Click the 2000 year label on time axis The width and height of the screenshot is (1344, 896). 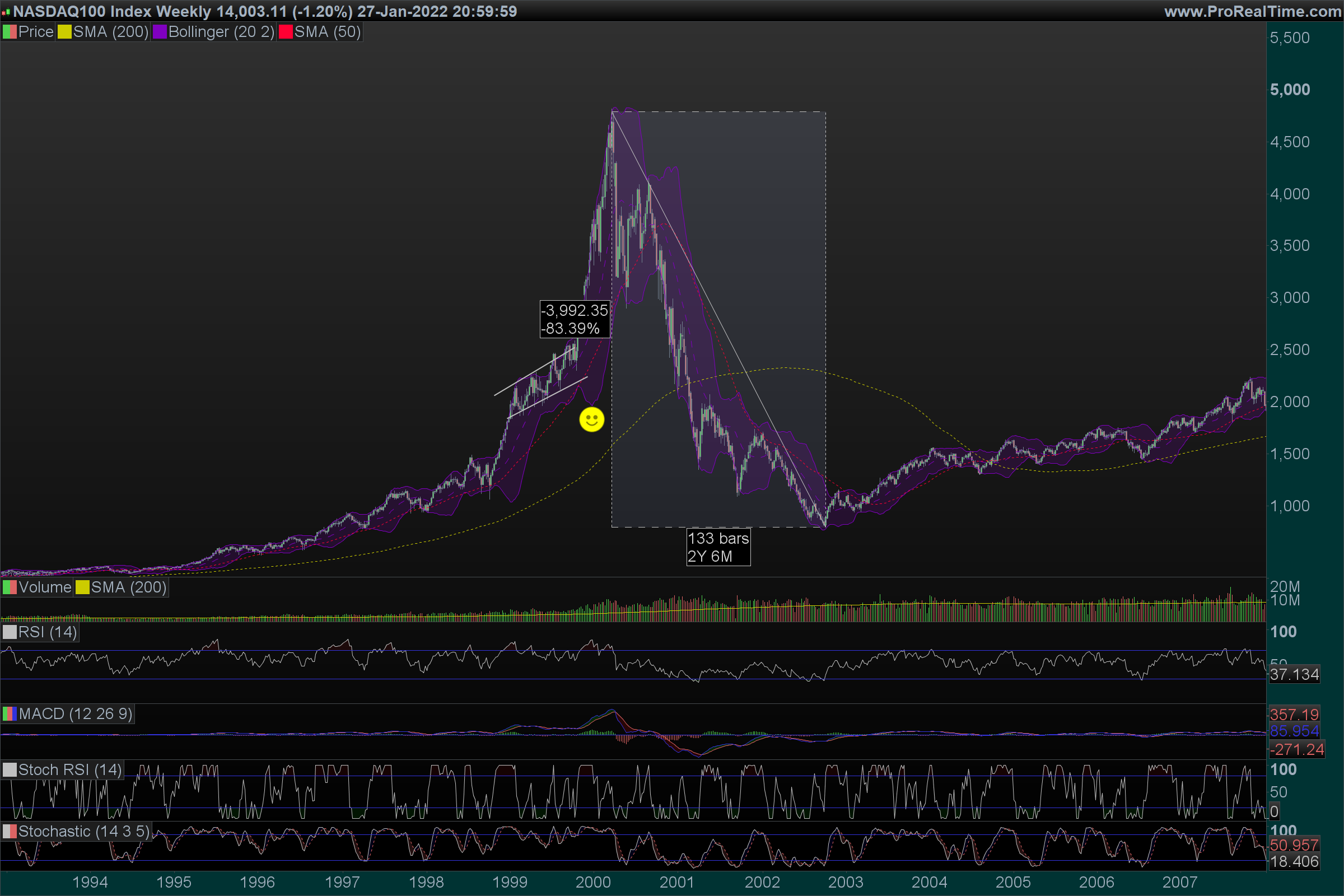click(x=592, y=883)
